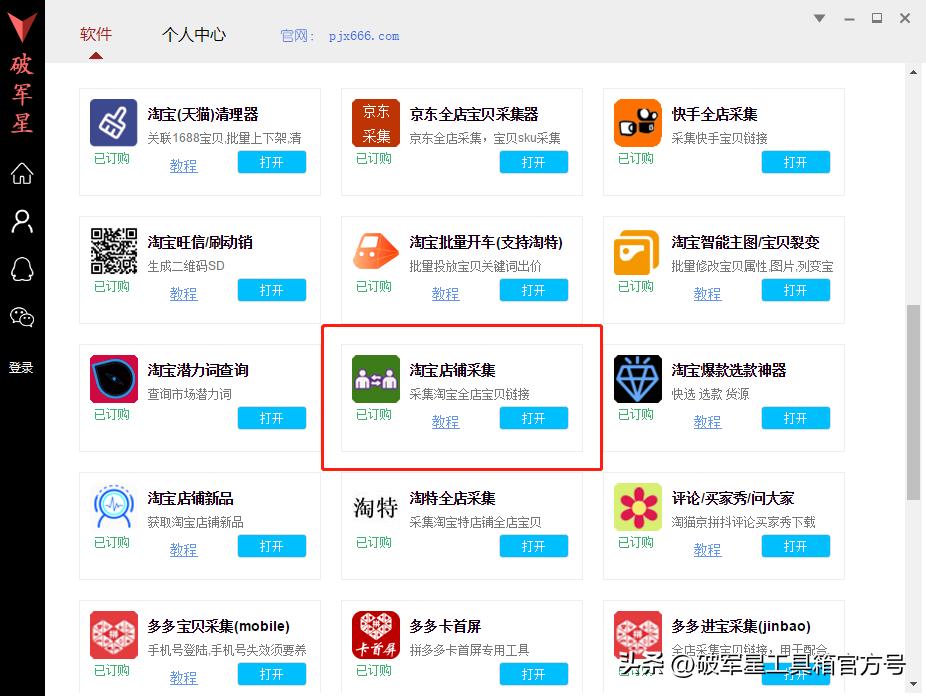Viewport: 926px width, 696px height.
Task: Click the 淘特 text icon
Action: tap(376, 507)
